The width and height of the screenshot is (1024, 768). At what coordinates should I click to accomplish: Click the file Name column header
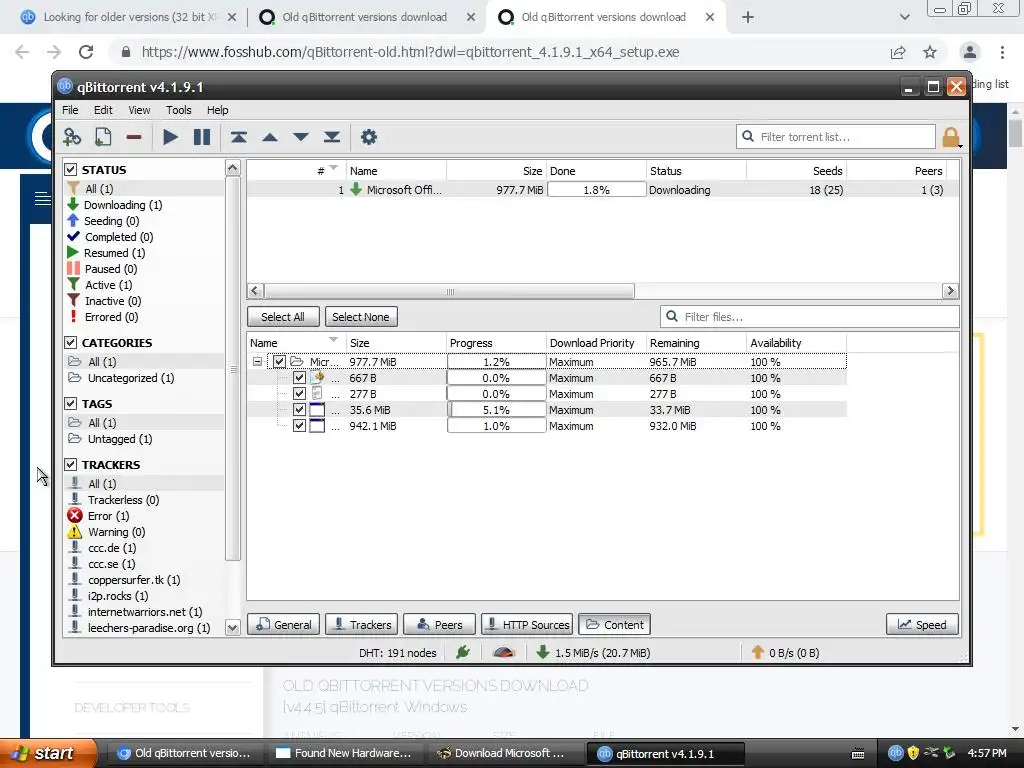tap(296, 343)
